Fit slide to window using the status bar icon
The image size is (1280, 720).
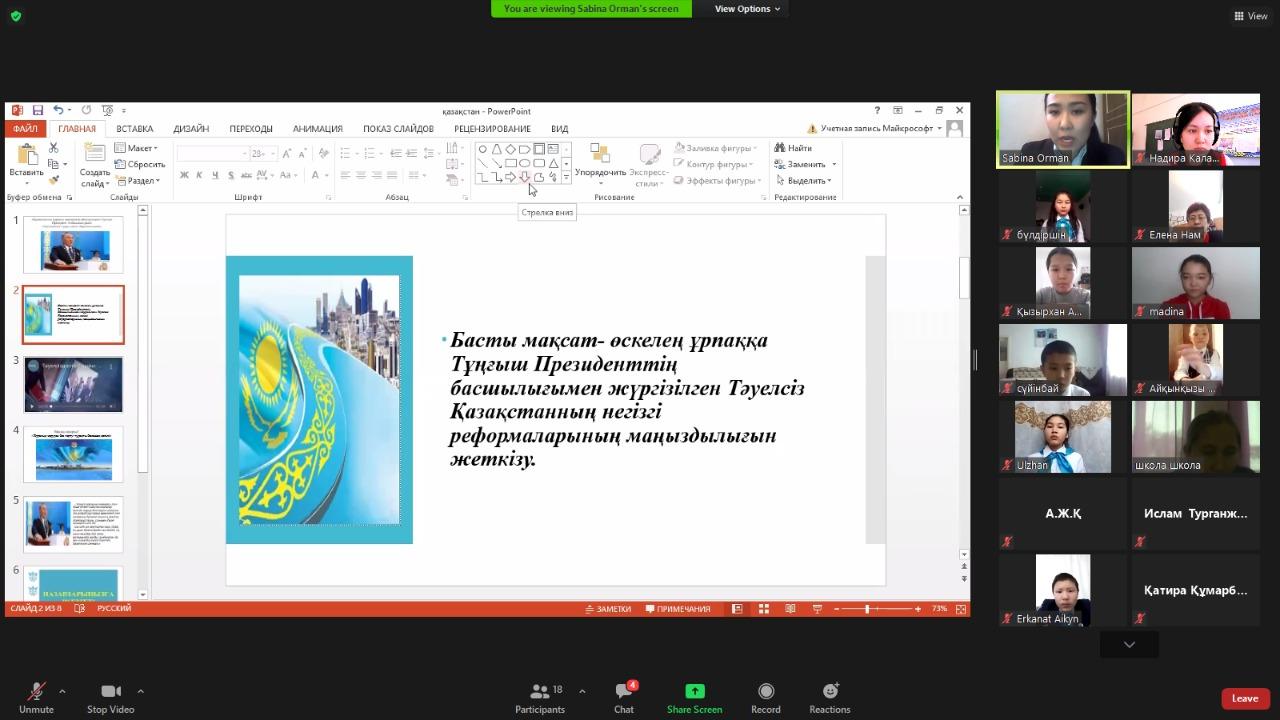pos(961,609)
